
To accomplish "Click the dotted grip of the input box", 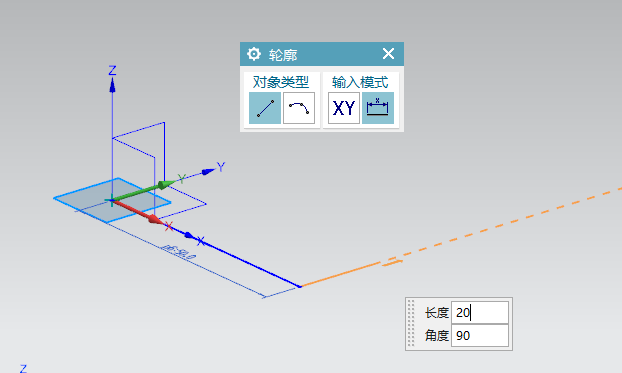I will coord(411,324).
